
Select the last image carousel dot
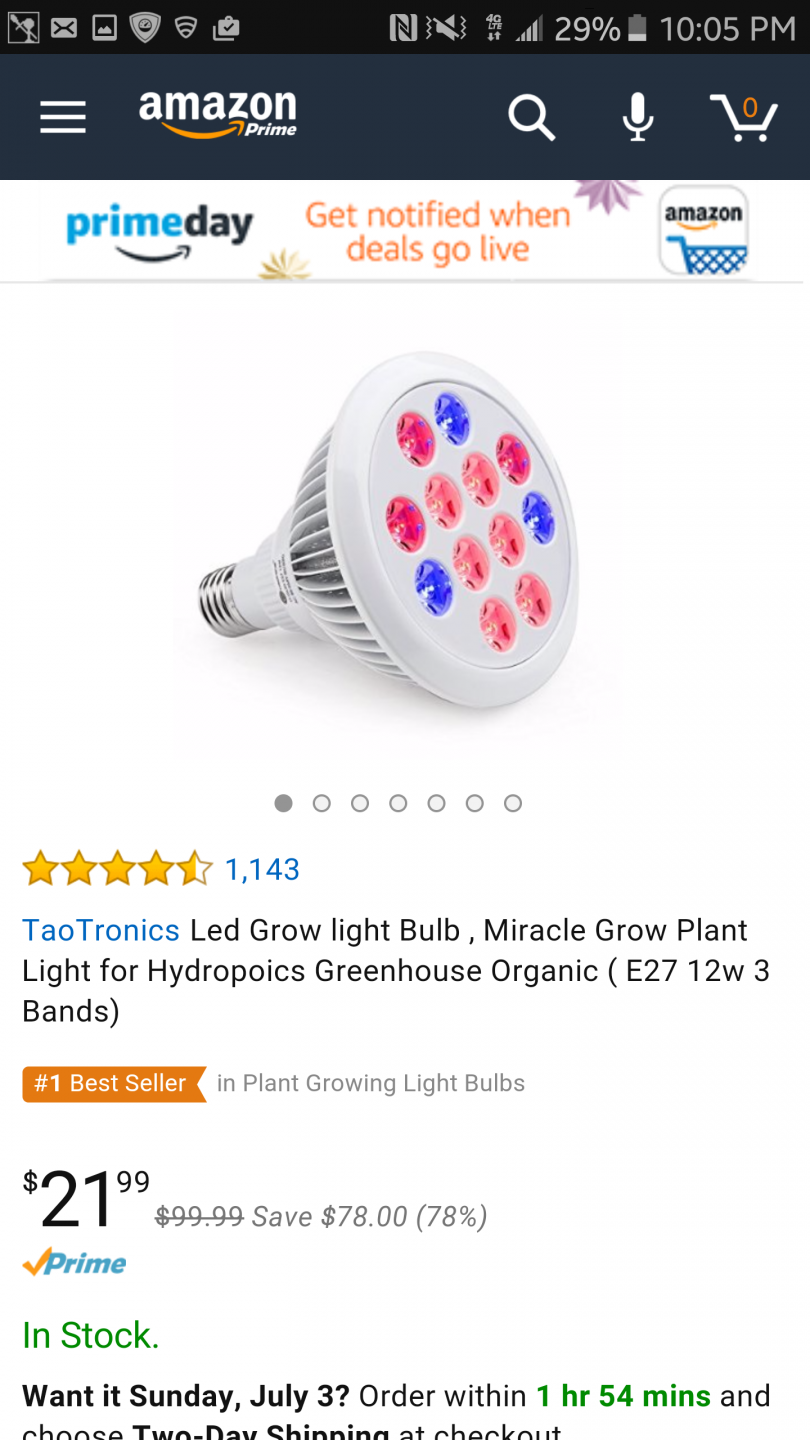coord(513,803)
